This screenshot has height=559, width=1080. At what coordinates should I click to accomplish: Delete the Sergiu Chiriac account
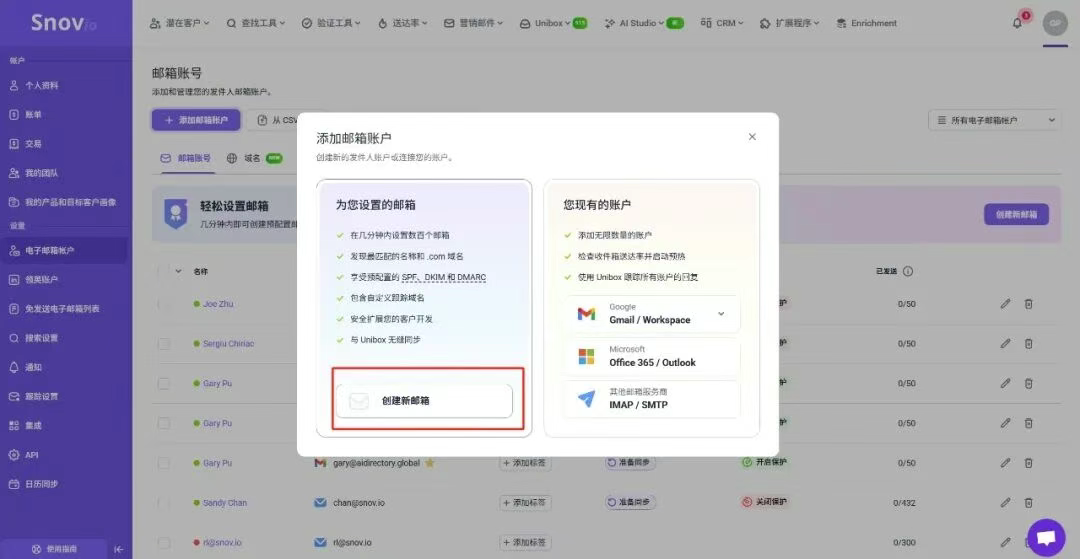click(x=1028, y=344)
